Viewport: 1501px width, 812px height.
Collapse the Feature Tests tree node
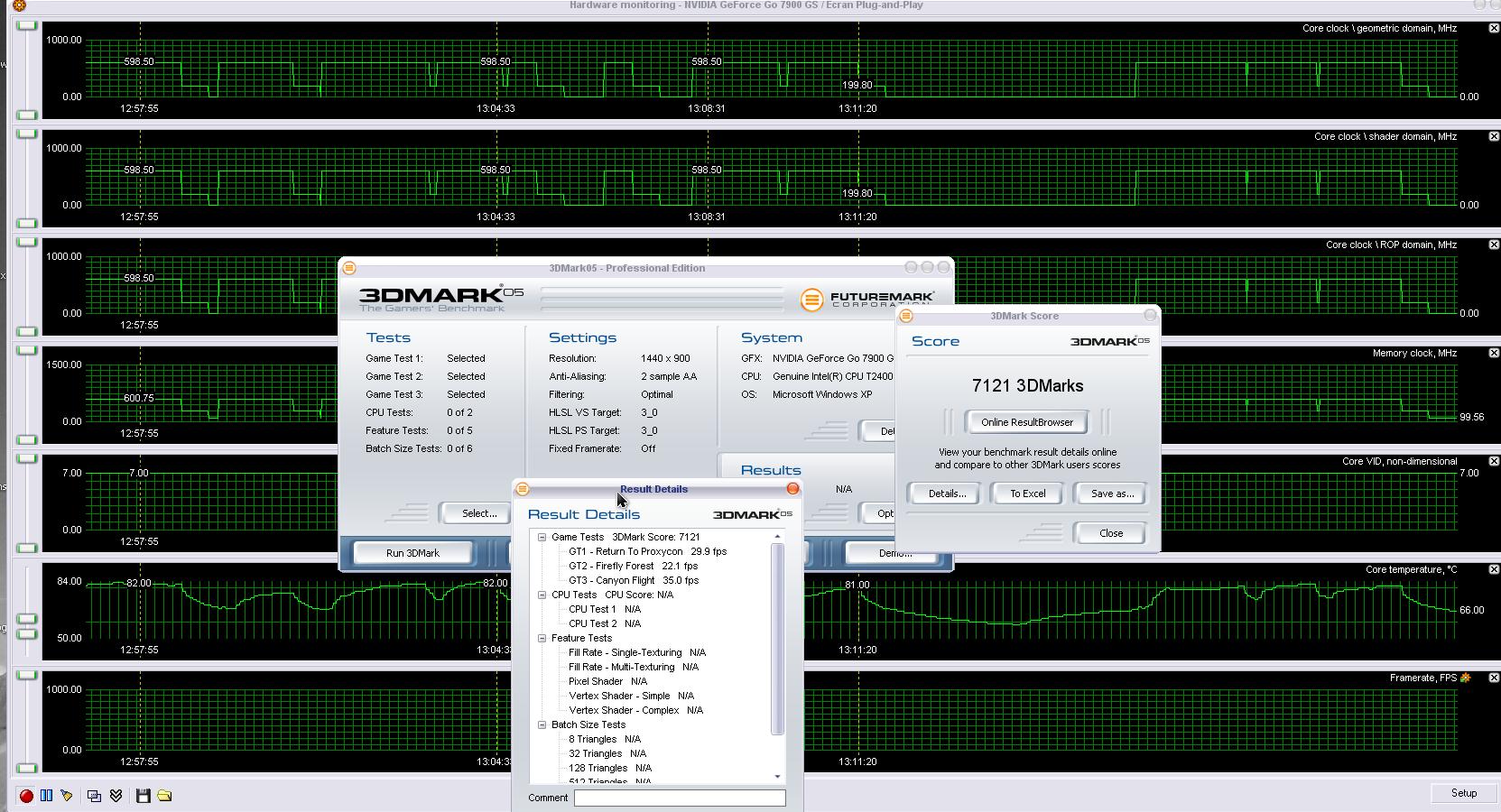pos(542,638)
